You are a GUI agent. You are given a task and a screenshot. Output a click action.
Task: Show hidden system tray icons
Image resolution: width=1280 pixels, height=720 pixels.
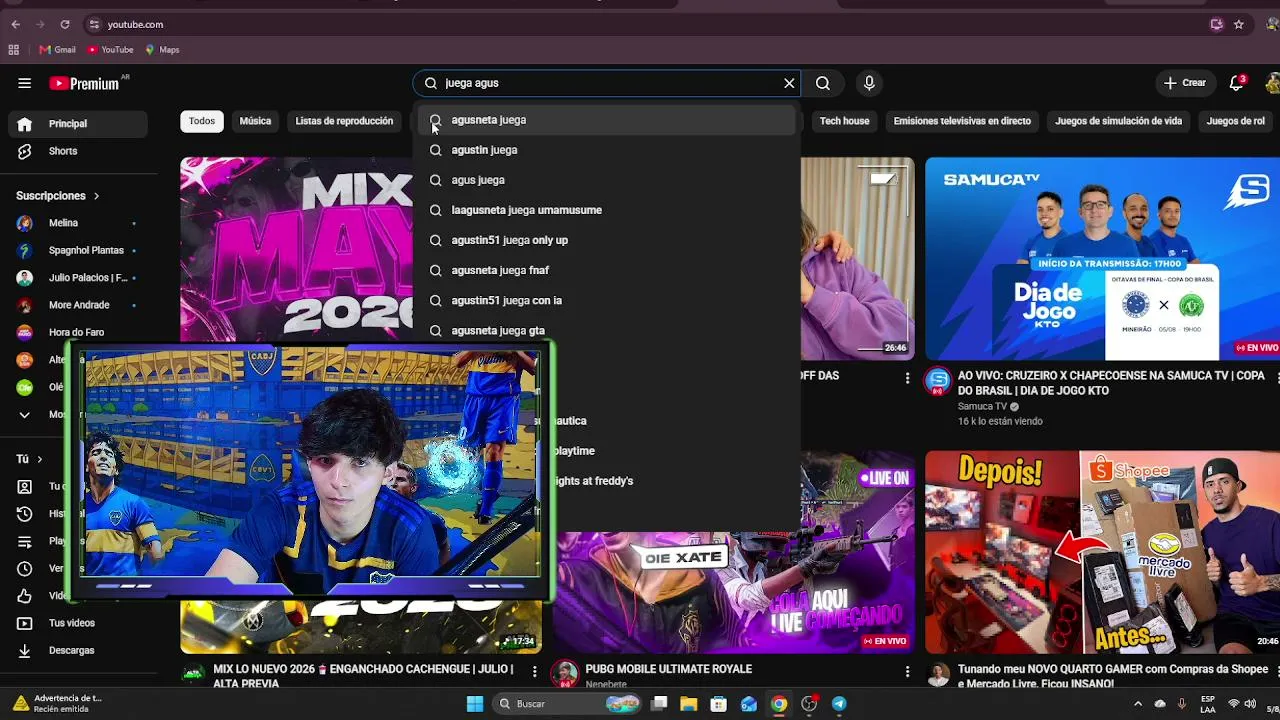(1138, 704)
